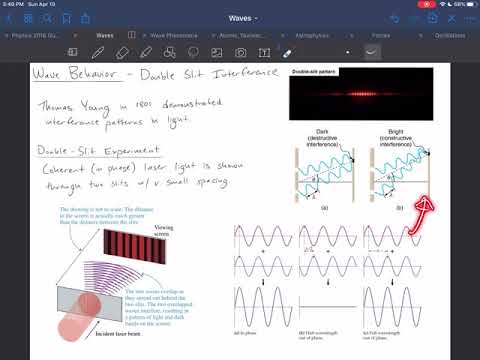Open the search tool in top bar
This screenshot has height=360, width=480.
click(x=47, y=19)
